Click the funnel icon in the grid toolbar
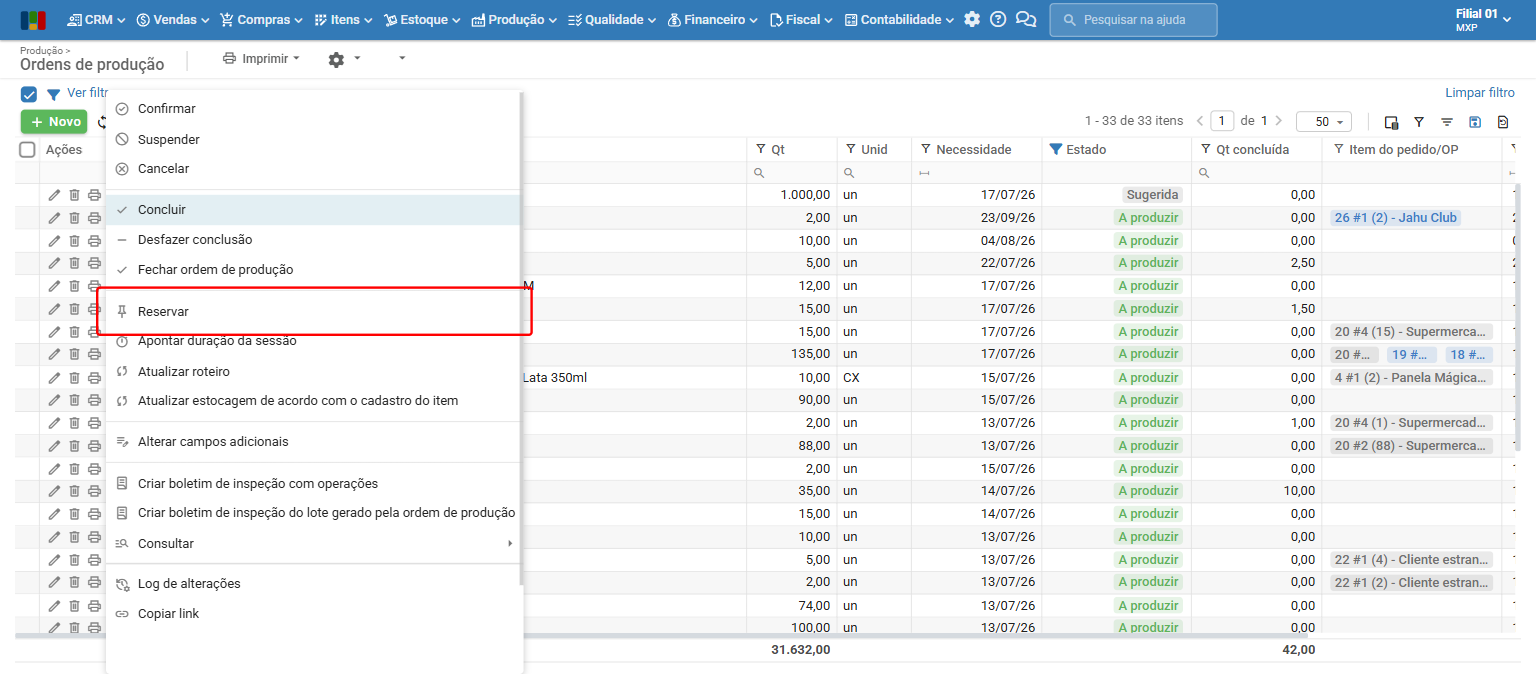Image resolution: width=1536 pixels, height=674 pixels. tap(1419, 122)
